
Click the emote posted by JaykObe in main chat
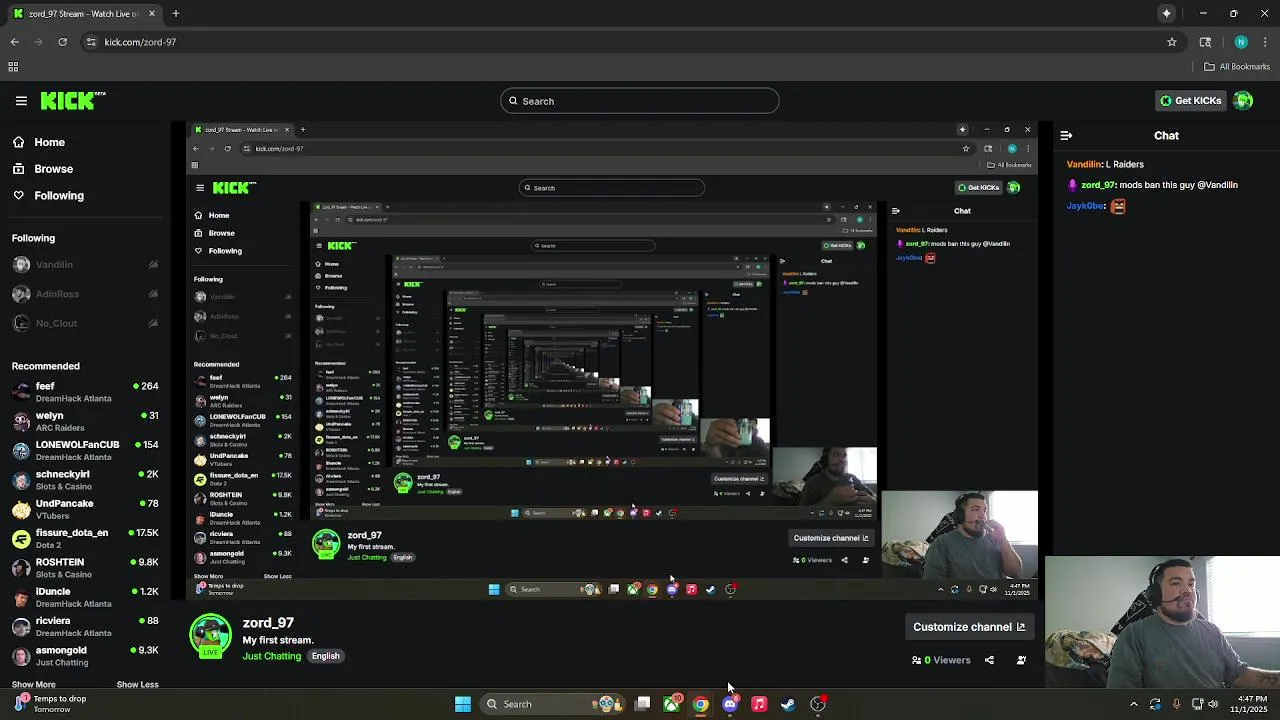(x=1118, y=206)
